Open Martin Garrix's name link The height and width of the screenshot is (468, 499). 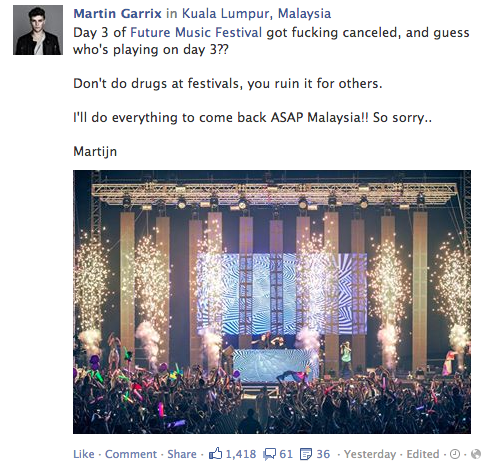tap(117, 14)
